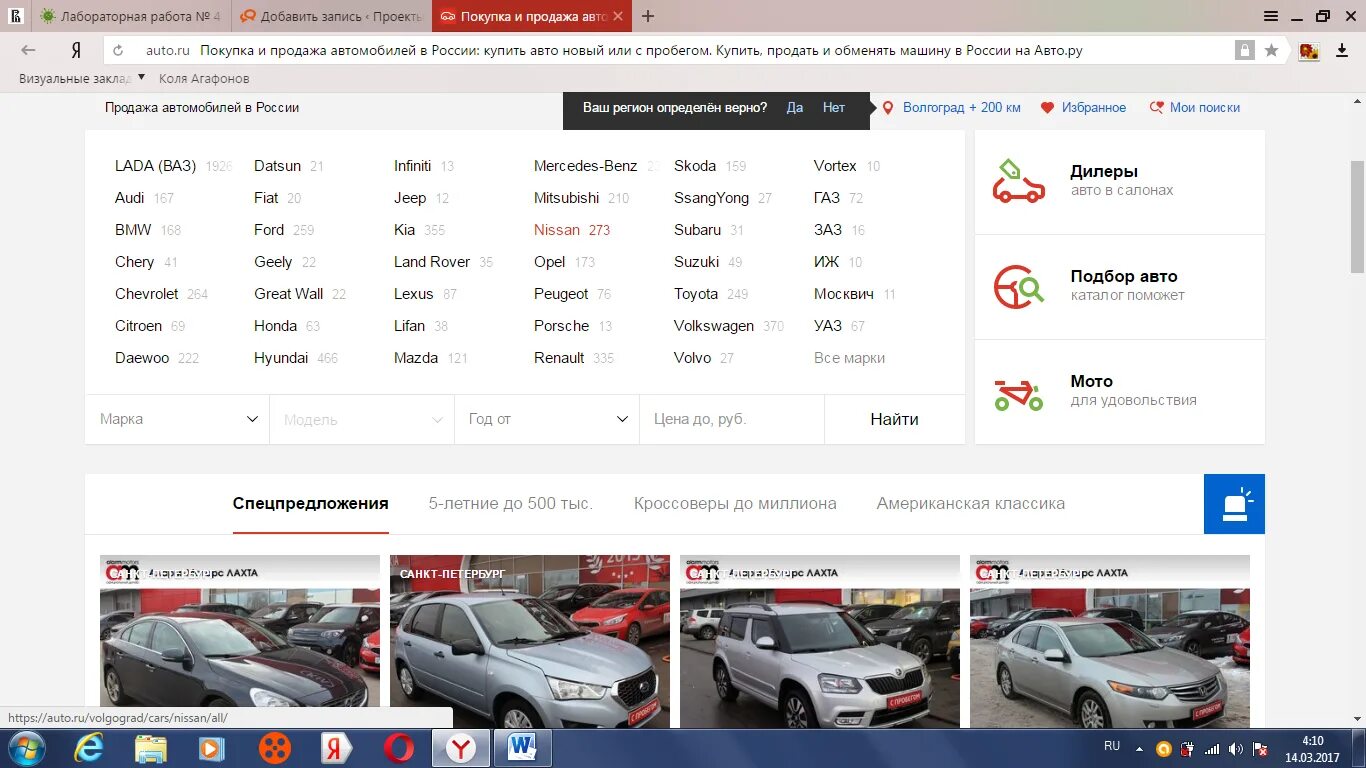This screenshot has height=768, width=1366.
Task: Open the Windows Start button
Action: click(26, 748)
